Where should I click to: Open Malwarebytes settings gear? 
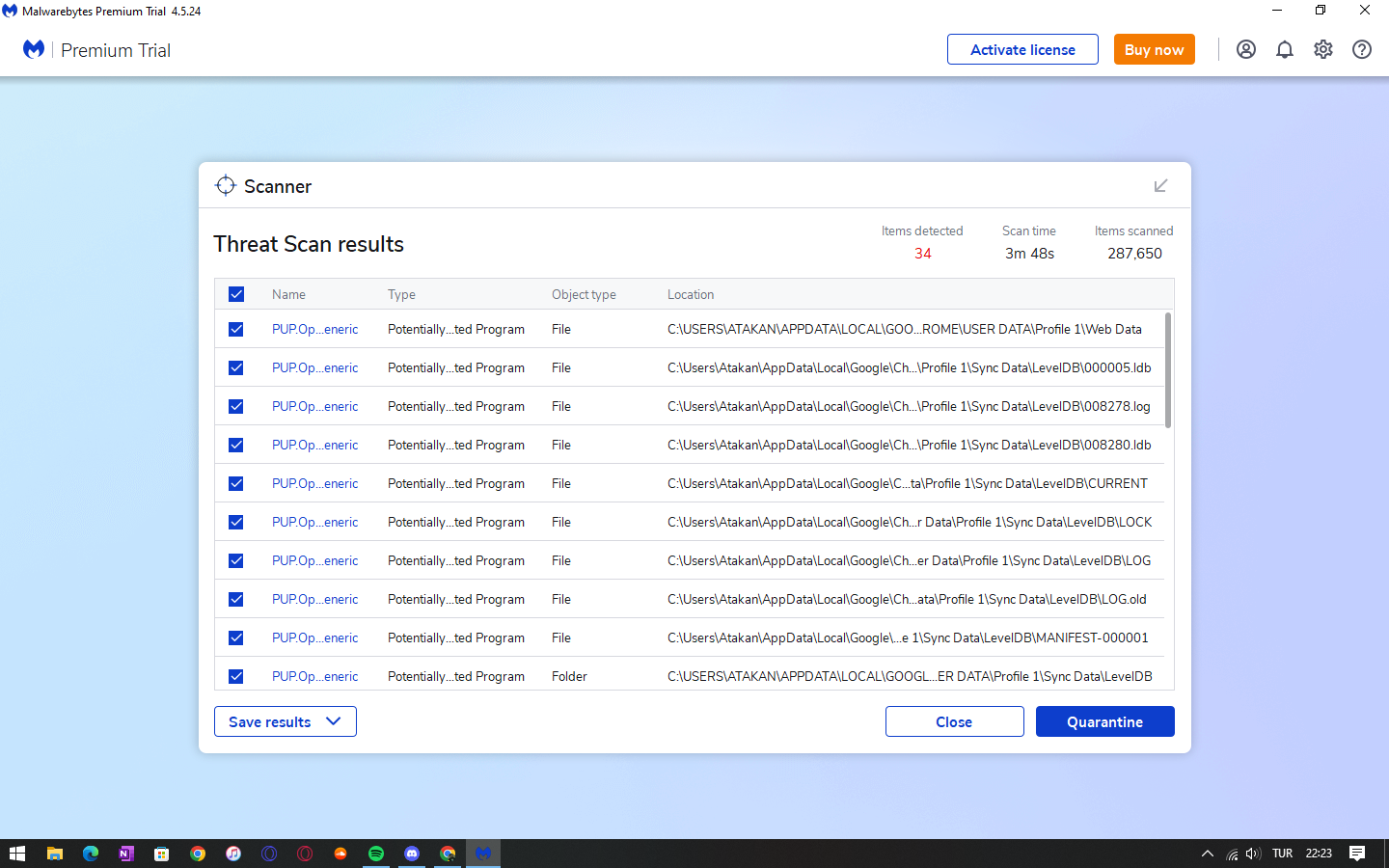1323,49
